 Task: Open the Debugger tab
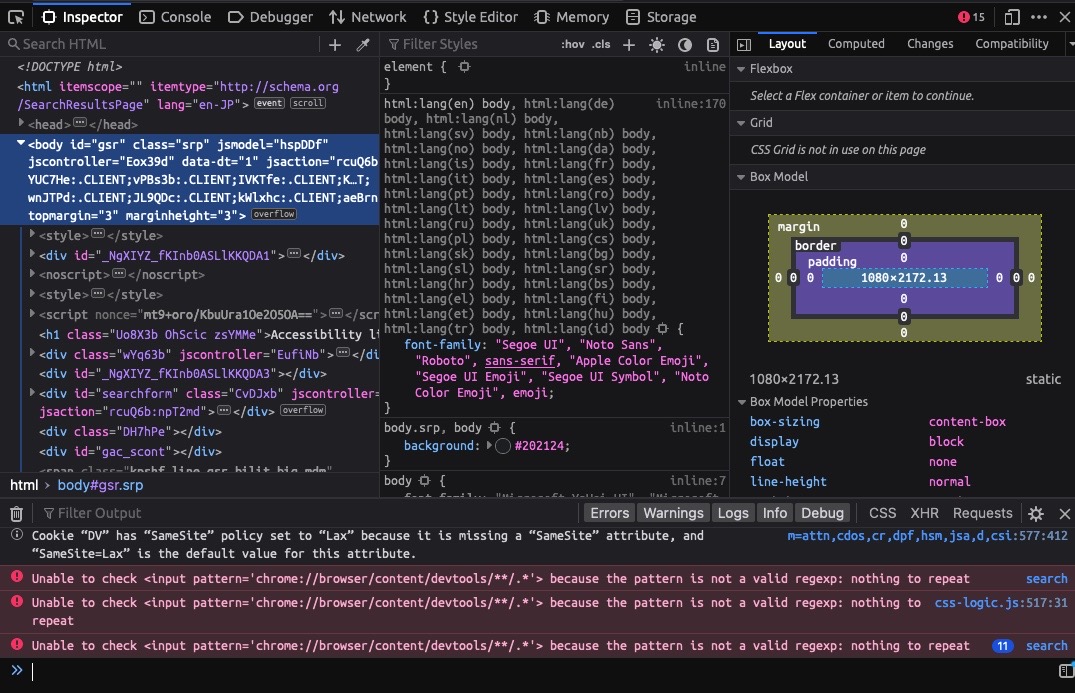point(270,17)
